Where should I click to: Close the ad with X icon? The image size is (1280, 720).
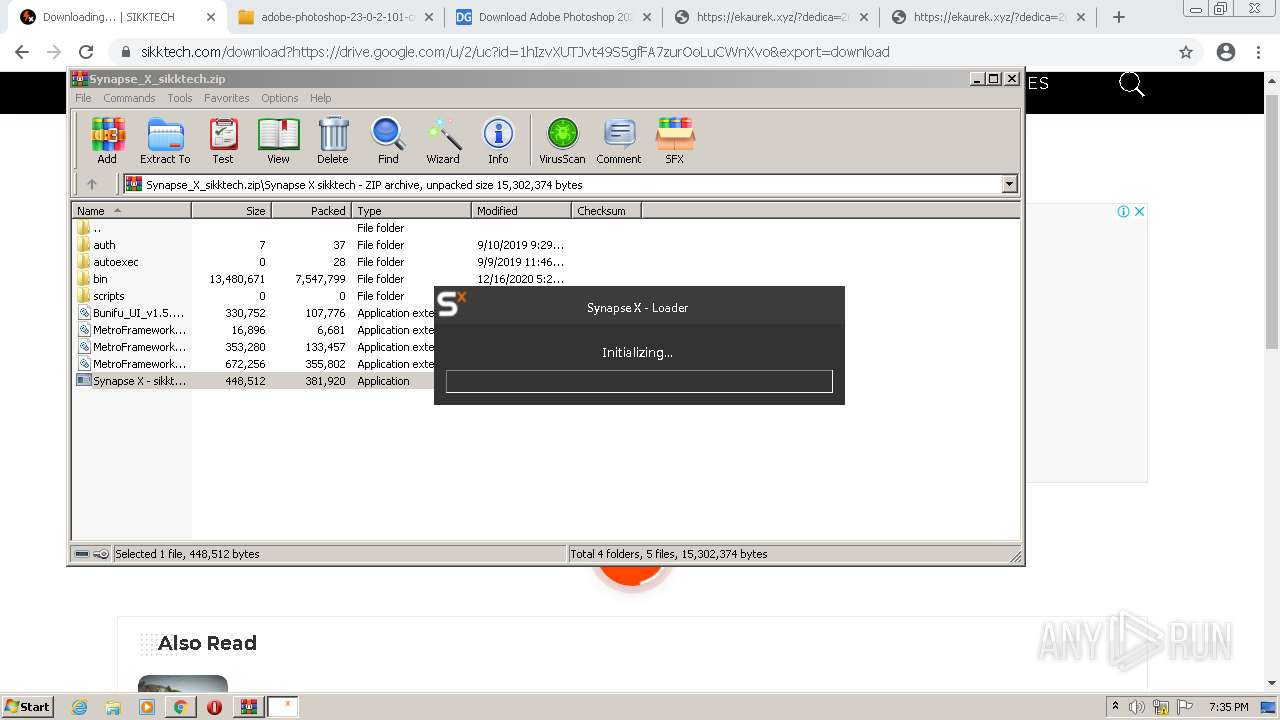tap(1139, 211)
